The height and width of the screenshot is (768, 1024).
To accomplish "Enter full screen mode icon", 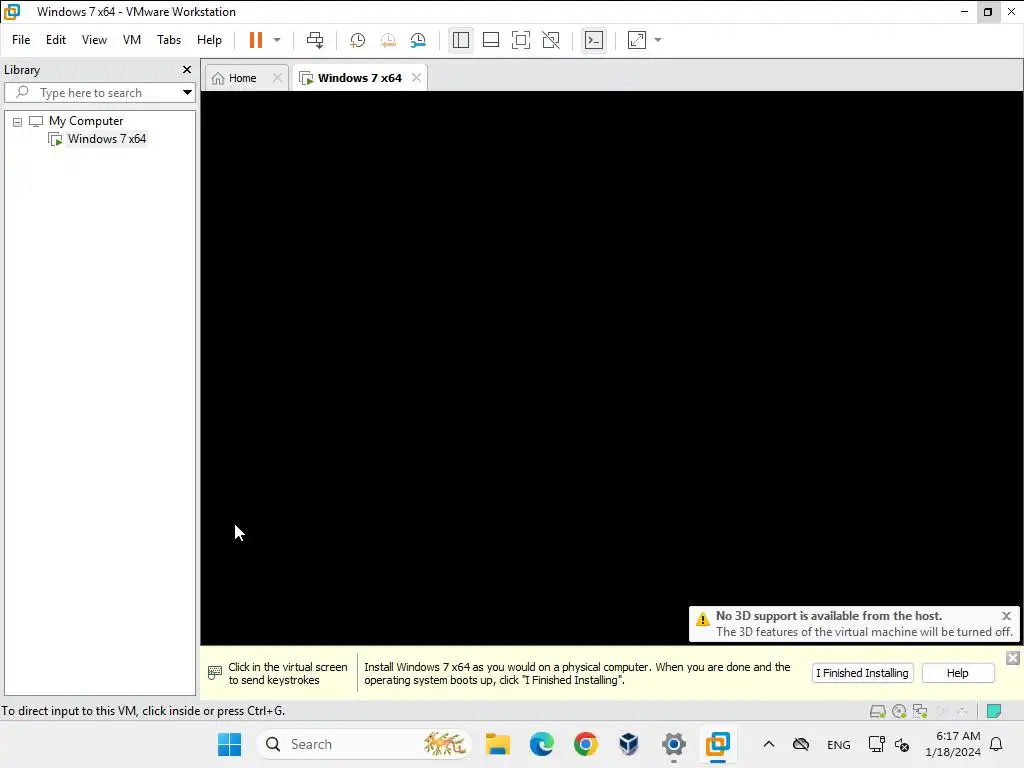I will [x=520, y=40].
